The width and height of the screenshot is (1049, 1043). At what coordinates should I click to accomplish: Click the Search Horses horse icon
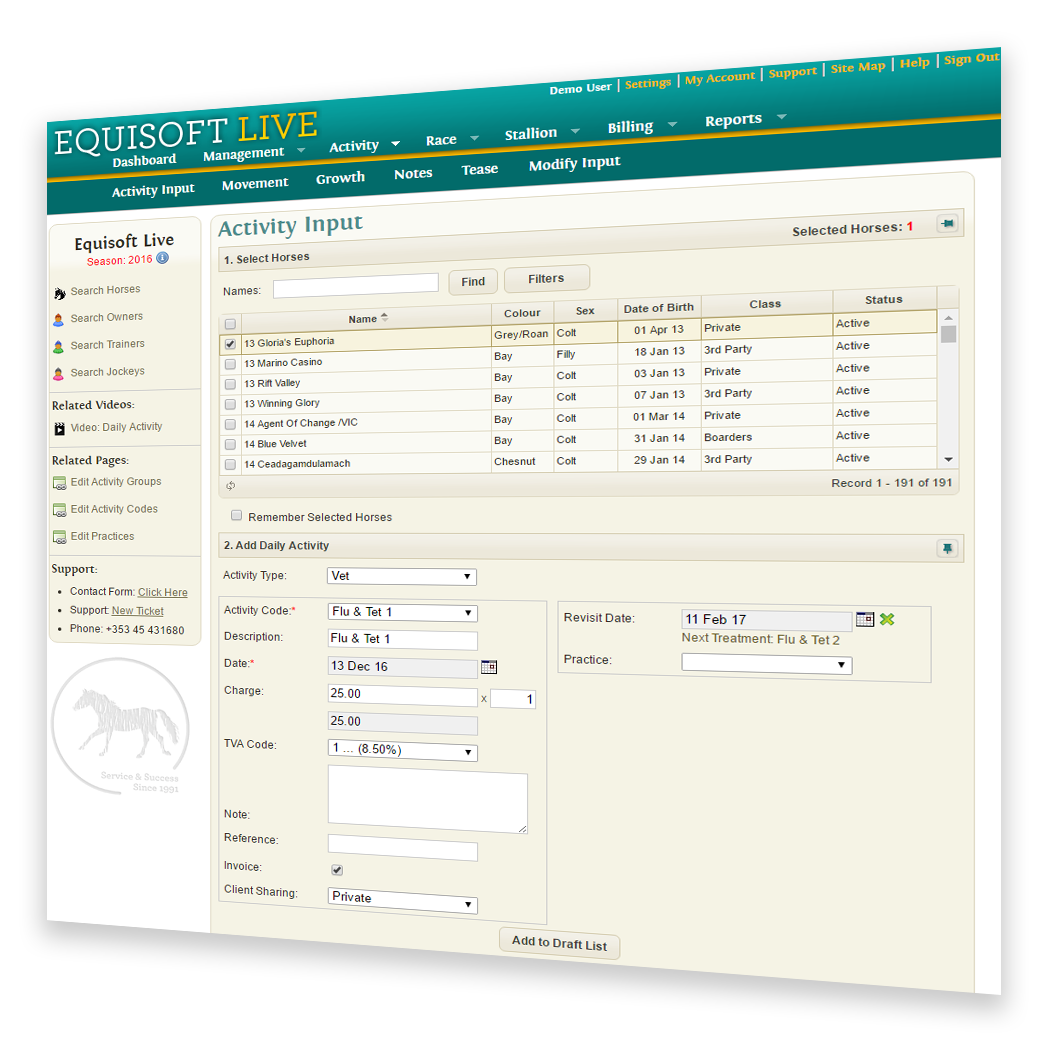point(60,293)
